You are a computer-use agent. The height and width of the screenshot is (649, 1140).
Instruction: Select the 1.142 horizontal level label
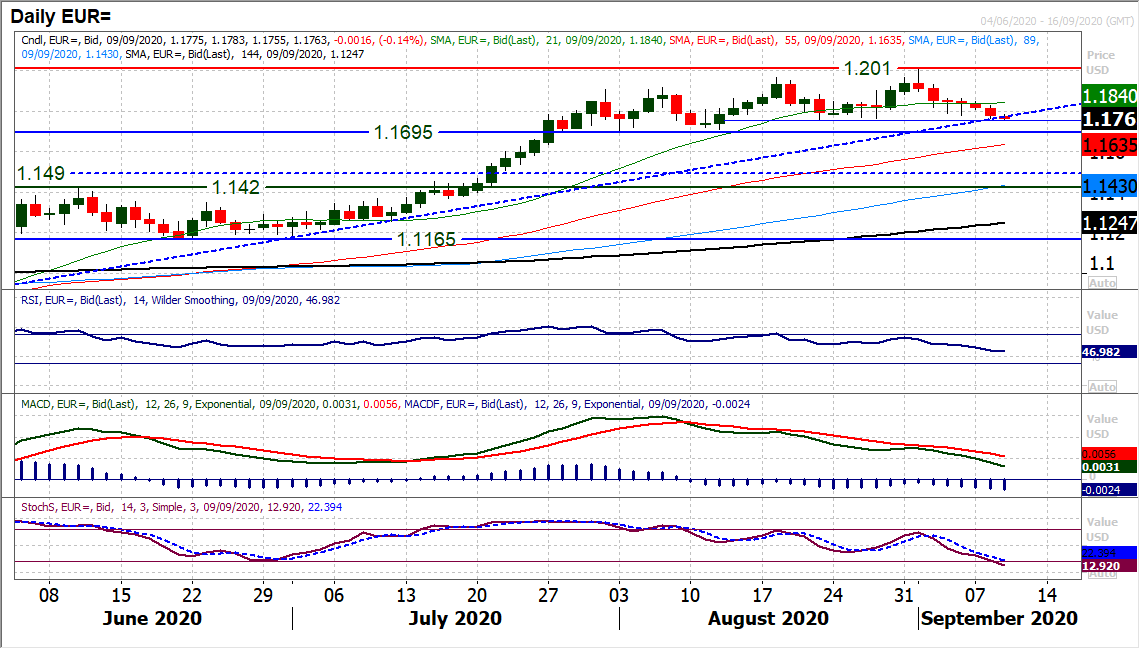tap(235, 187)
